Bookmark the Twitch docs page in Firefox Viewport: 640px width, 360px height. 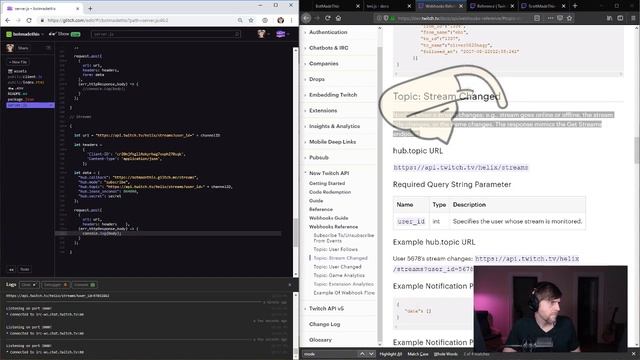(569, 18)
